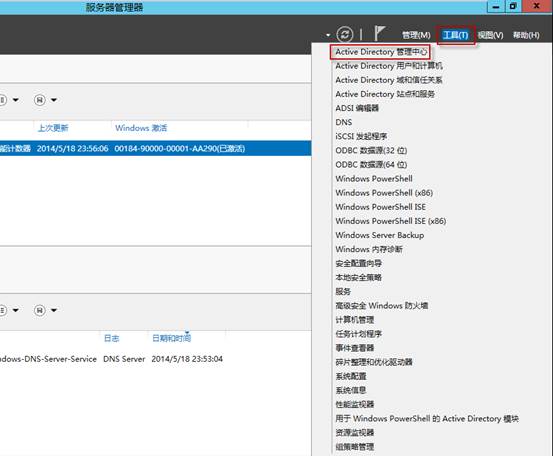Select server row with 2014/5/18 23:56:06

(x=156, y=148)
